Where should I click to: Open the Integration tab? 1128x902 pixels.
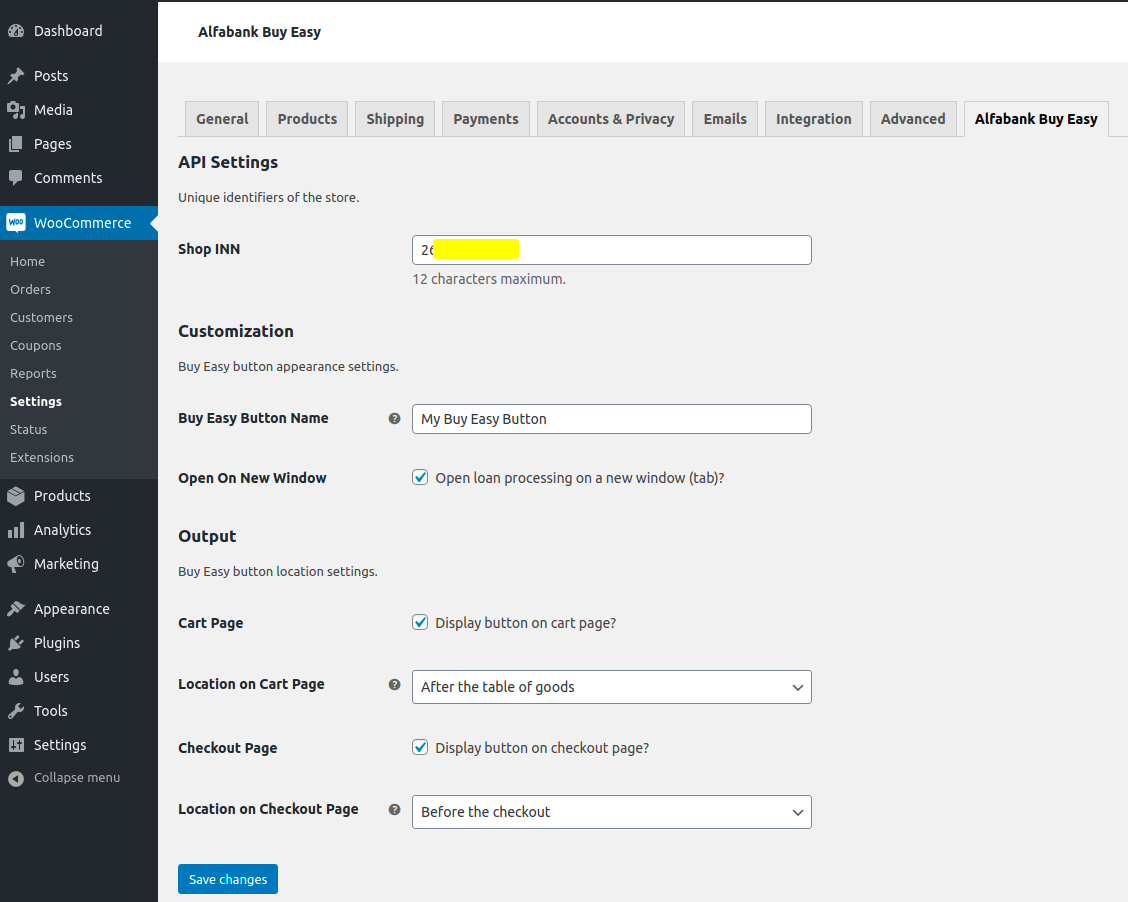click(x=814, y=119)
